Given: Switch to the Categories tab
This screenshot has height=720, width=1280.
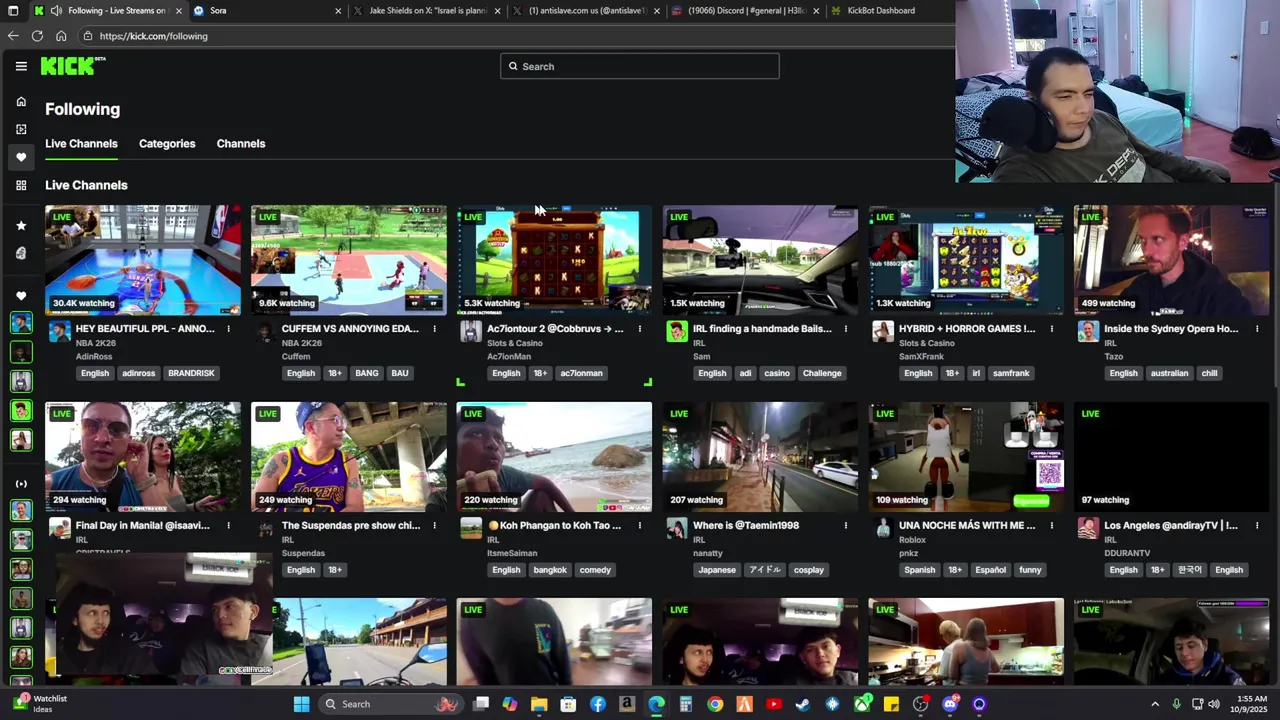Looking at the screenshot, I should point(167,144).
